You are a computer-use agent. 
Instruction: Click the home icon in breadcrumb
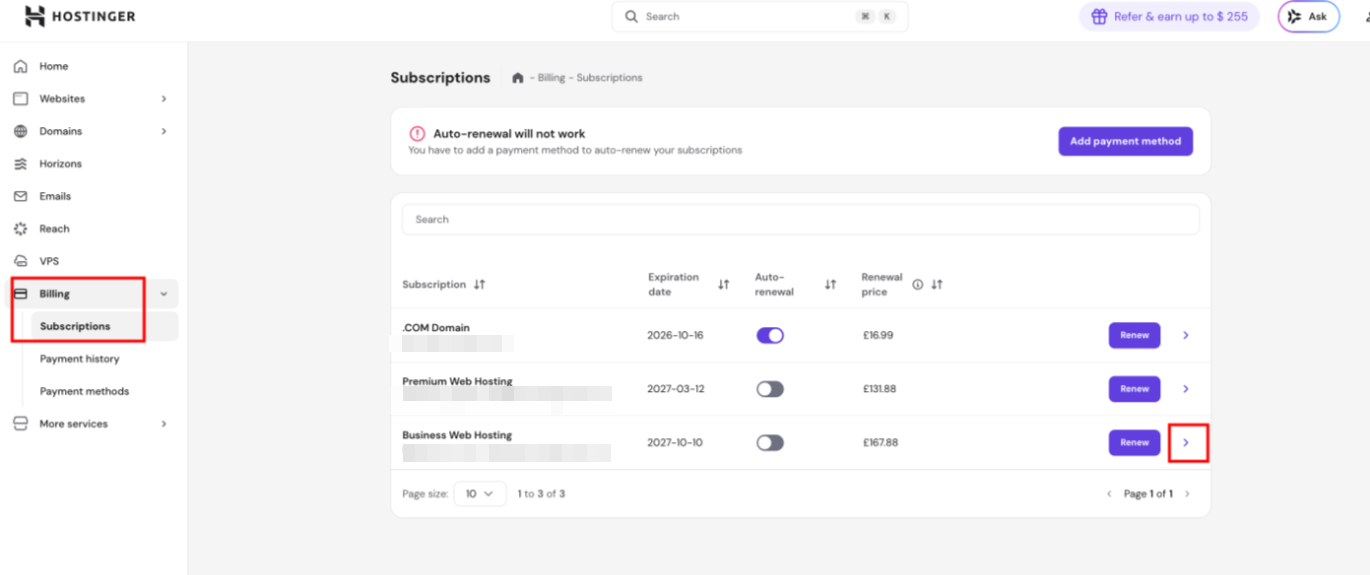coord(517,78)
